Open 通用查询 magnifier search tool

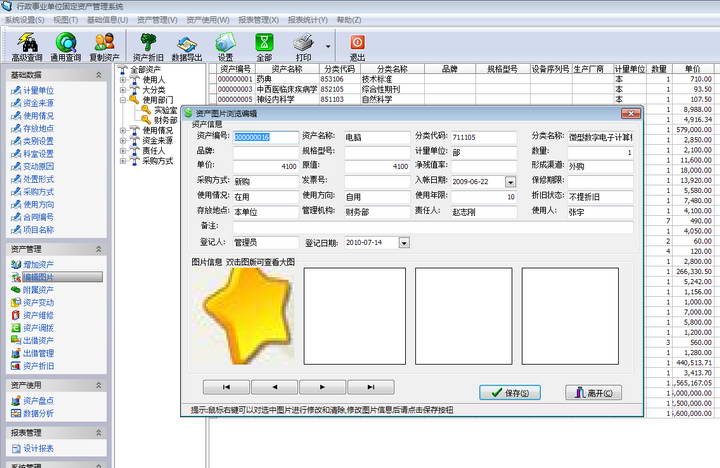[x=66, y=43]
